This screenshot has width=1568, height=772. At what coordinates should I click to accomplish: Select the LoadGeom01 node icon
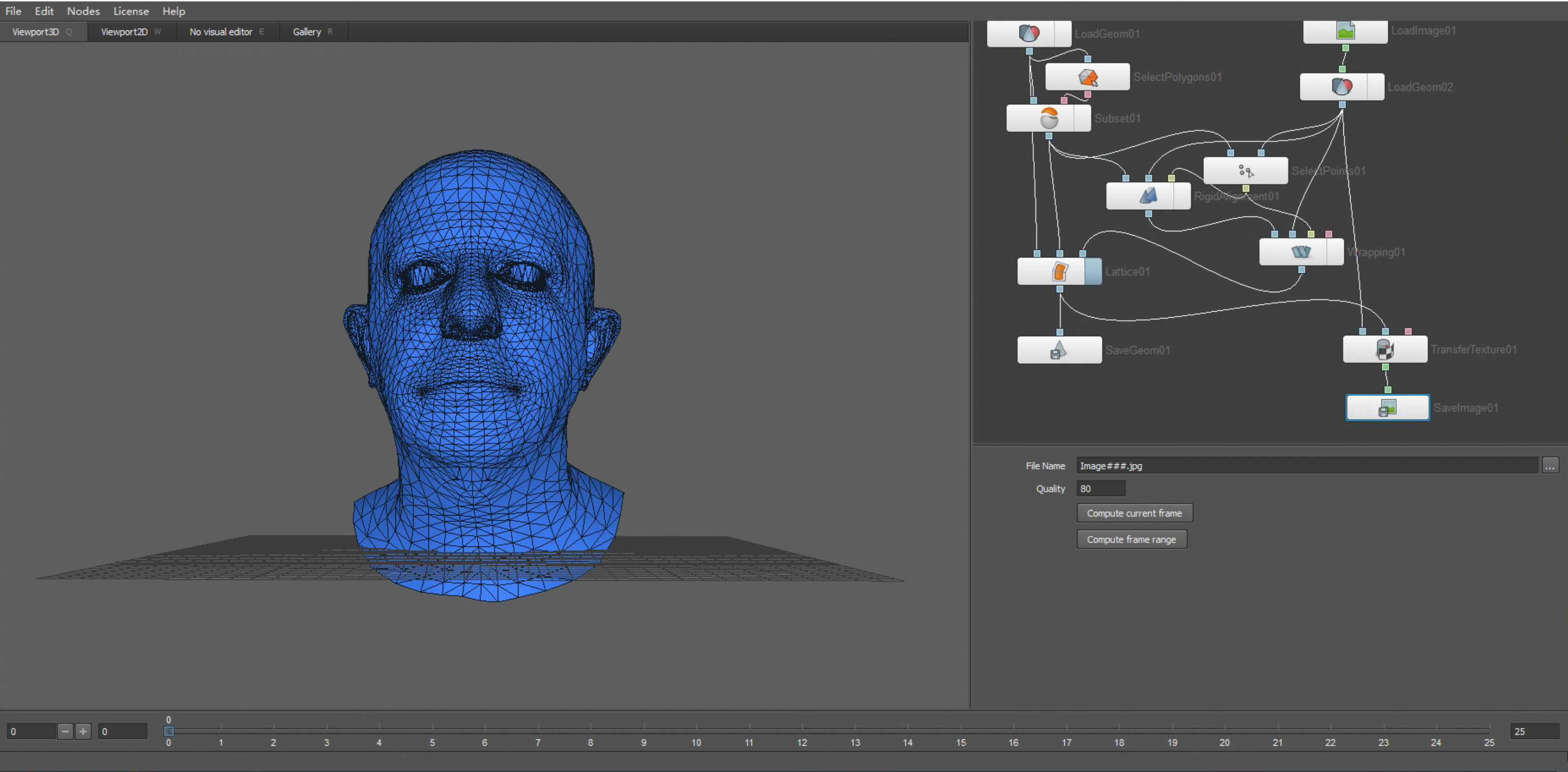pos(1029,34)
